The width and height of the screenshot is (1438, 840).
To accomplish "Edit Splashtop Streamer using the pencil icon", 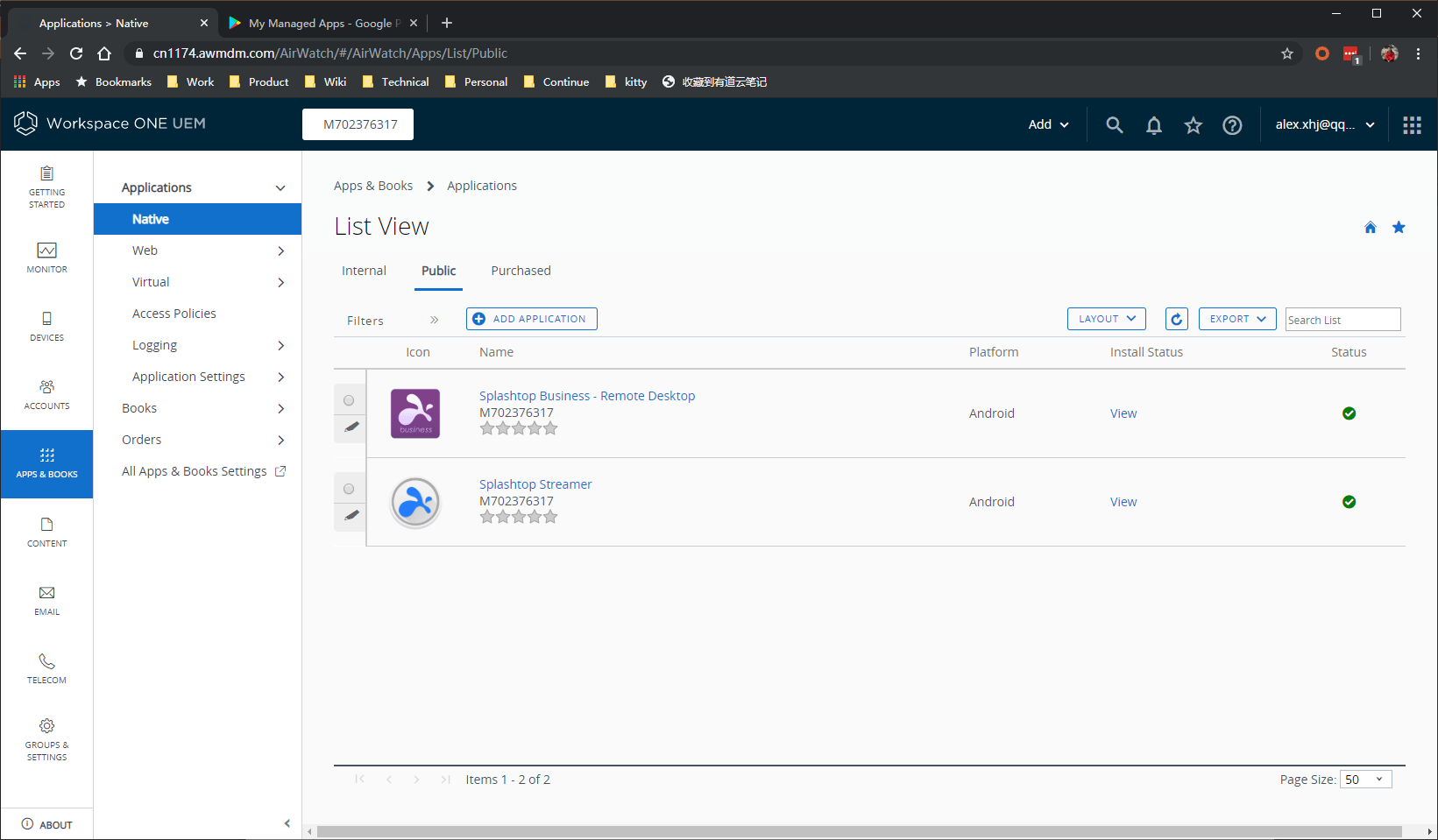I will click(x=350, y=516).
